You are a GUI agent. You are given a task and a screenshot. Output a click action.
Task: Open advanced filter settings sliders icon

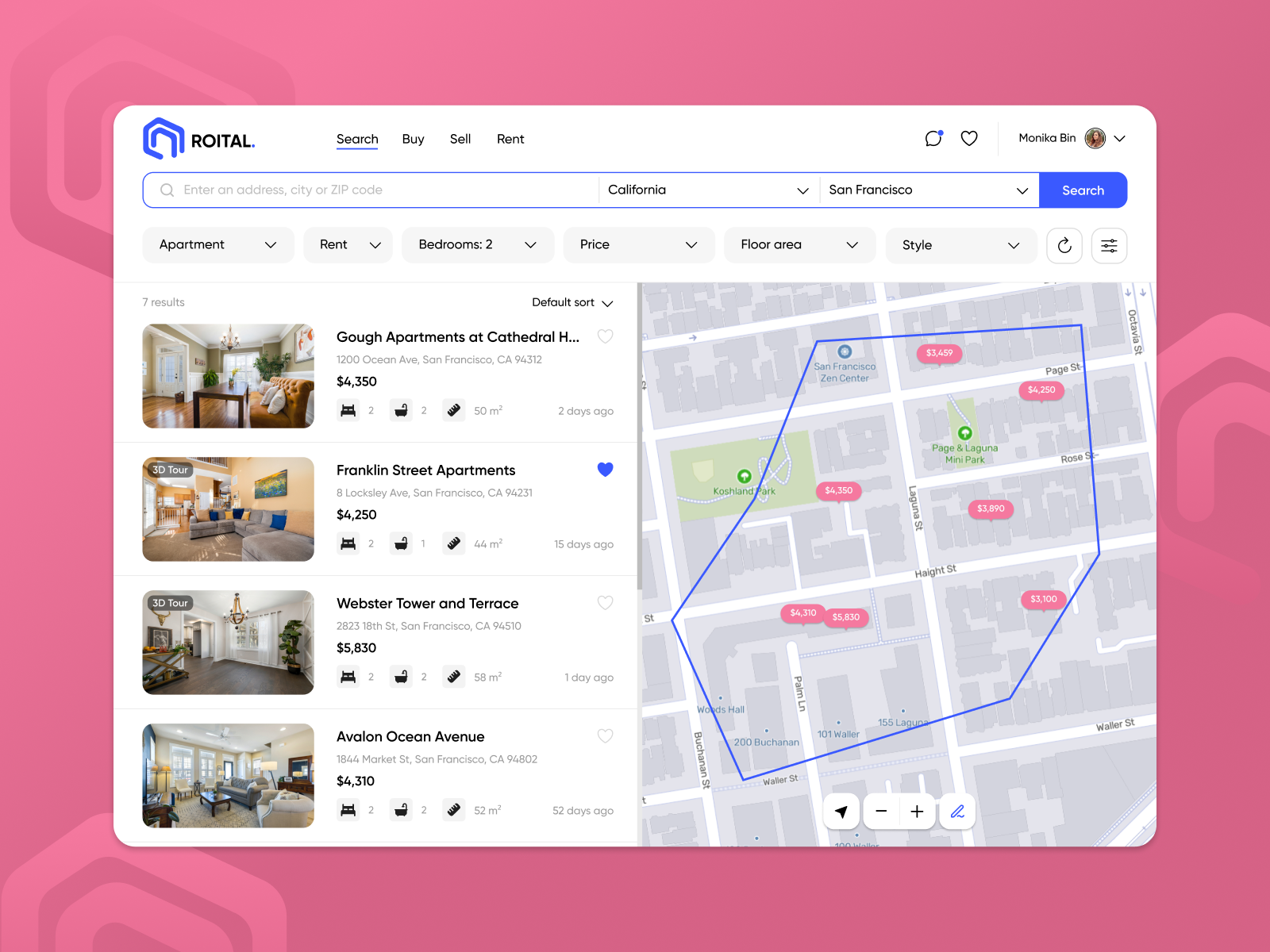click(x=1109, y=246)
